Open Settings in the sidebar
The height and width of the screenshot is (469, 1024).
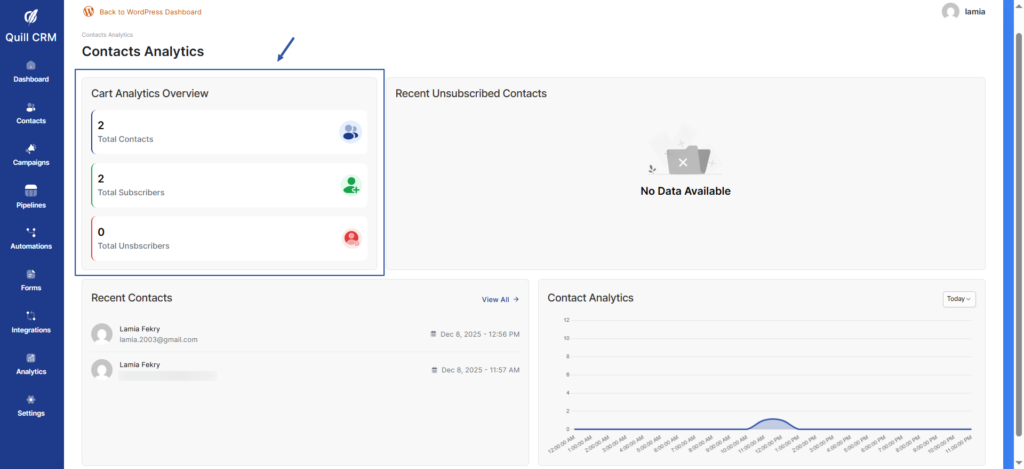coord(31,405)
